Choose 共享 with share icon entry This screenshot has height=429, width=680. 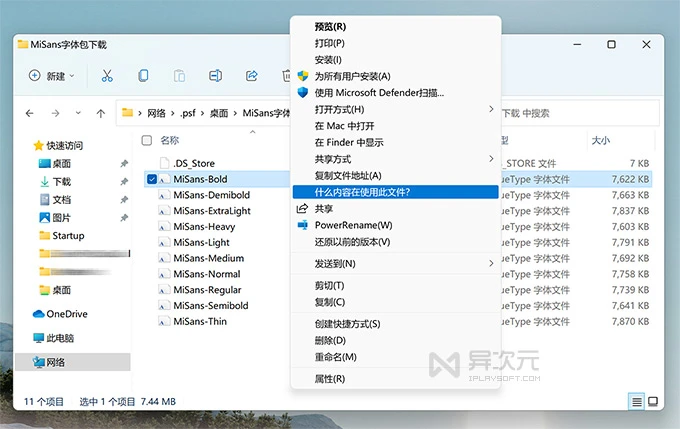coord(396,209)
